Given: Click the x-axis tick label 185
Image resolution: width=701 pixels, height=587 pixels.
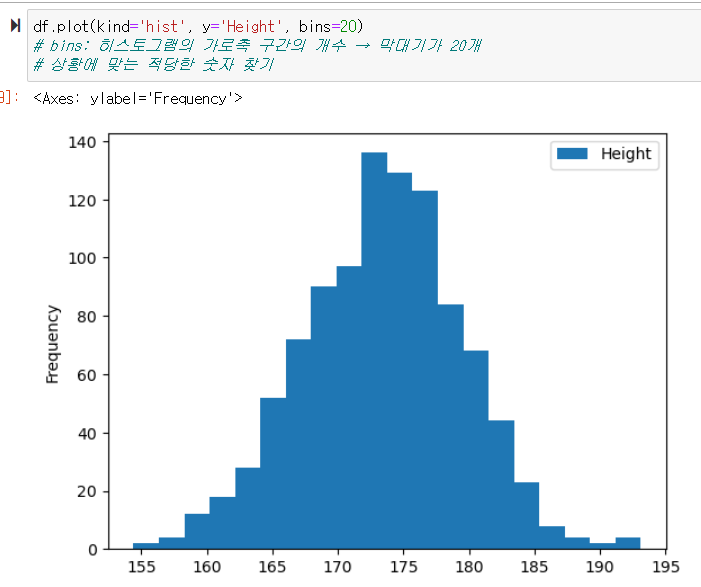Looking at the screenshot, I should coord(534,567).
